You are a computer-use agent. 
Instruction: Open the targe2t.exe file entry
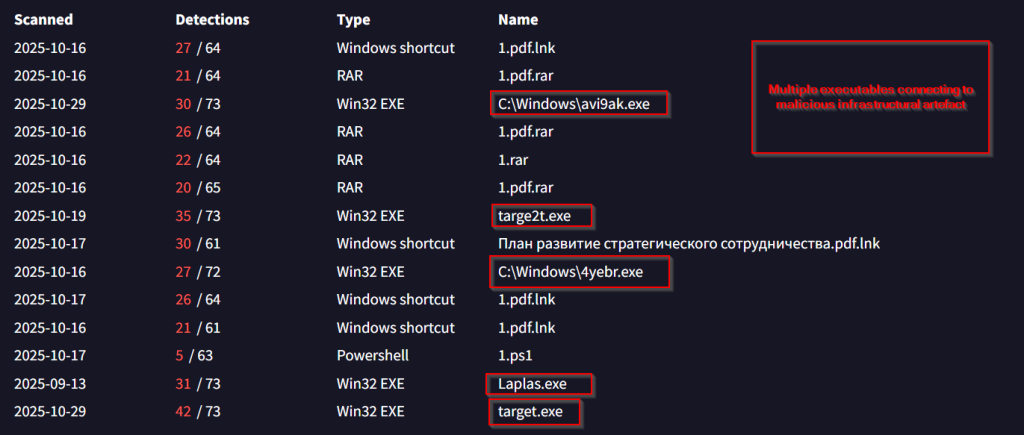pos(538,215)
